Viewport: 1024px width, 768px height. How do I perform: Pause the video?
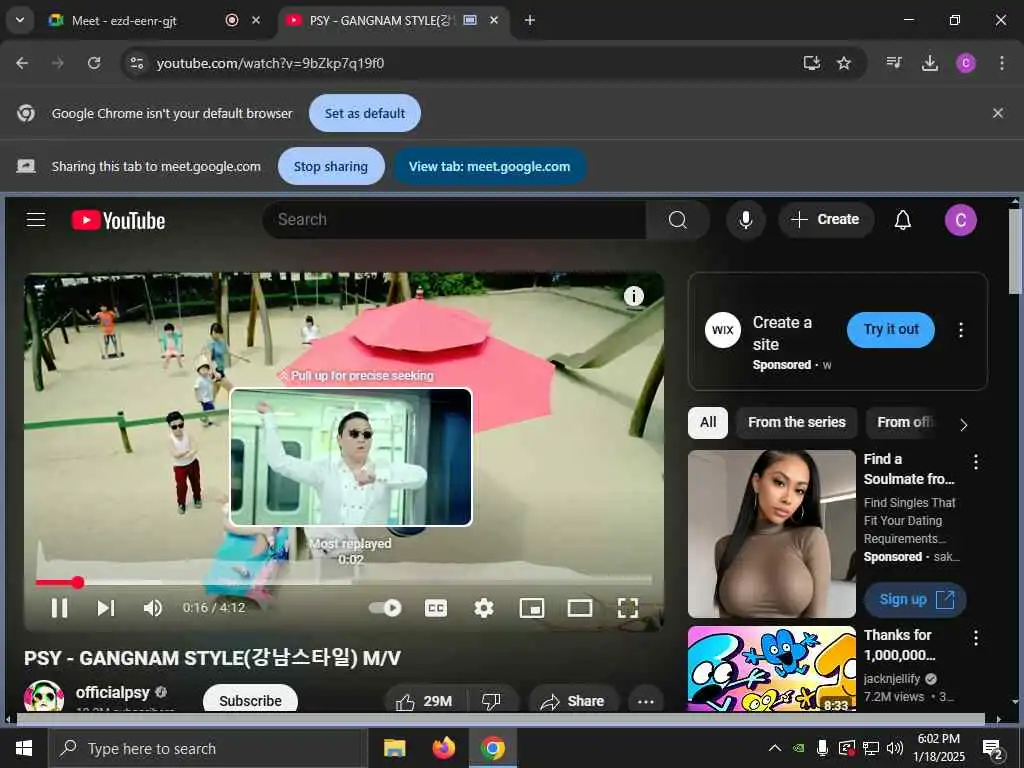[59, 608]
